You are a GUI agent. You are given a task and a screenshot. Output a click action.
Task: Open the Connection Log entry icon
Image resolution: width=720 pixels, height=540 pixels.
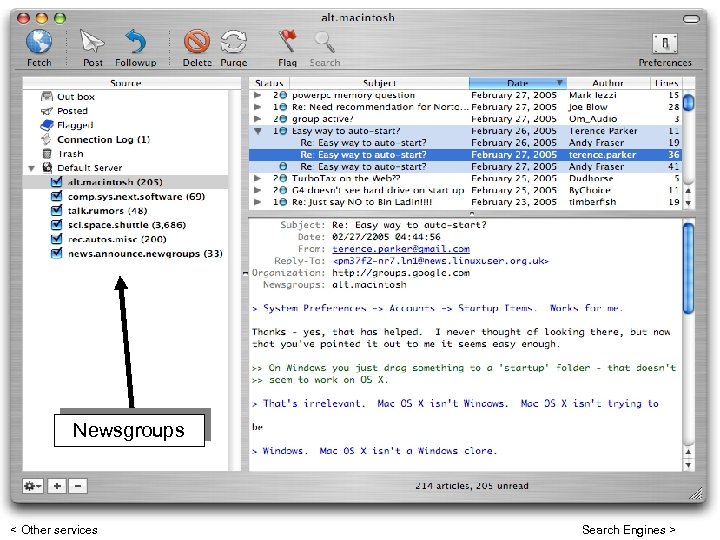point(46,139)
